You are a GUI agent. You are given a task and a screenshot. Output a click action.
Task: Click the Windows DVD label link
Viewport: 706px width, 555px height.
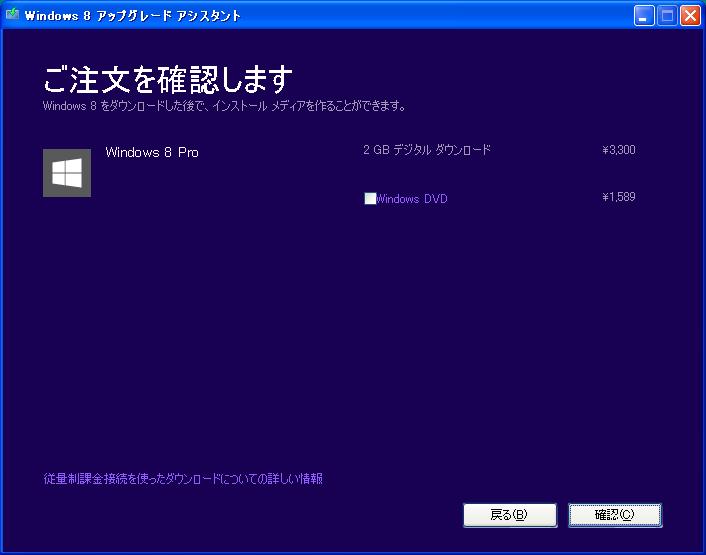tap(412, 199)
